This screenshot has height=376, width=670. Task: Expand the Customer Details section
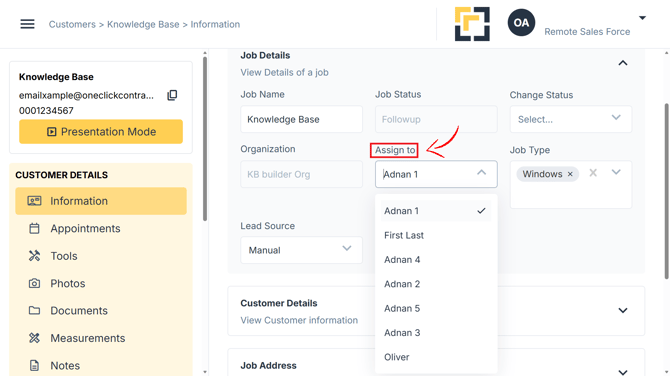point(623,311)
